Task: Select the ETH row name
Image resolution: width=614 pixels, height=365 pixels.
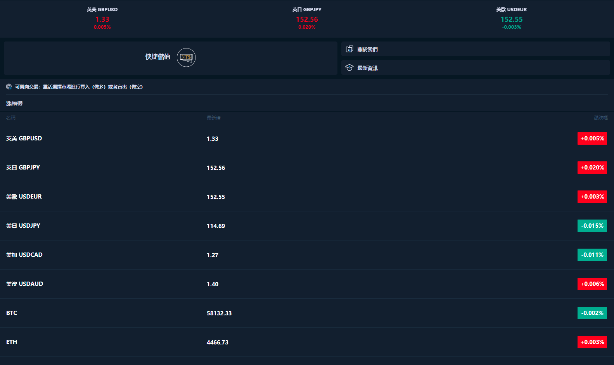Action: coord(12,342)
